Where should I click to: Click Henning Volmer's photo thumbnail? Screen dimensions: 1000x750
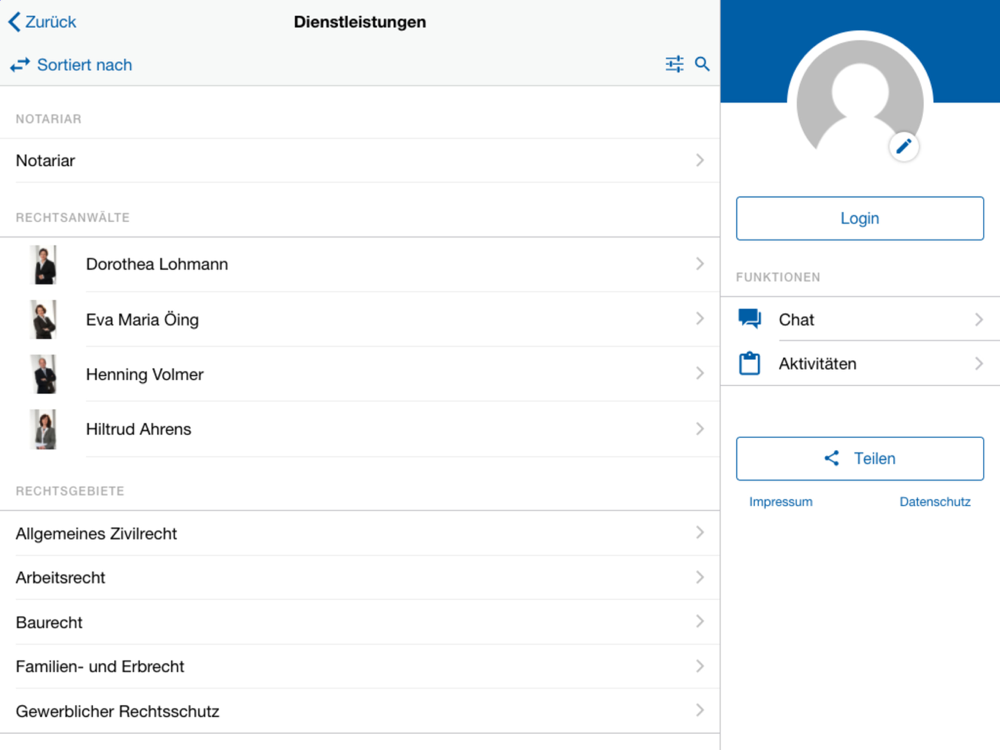click(x=44, y=374)
